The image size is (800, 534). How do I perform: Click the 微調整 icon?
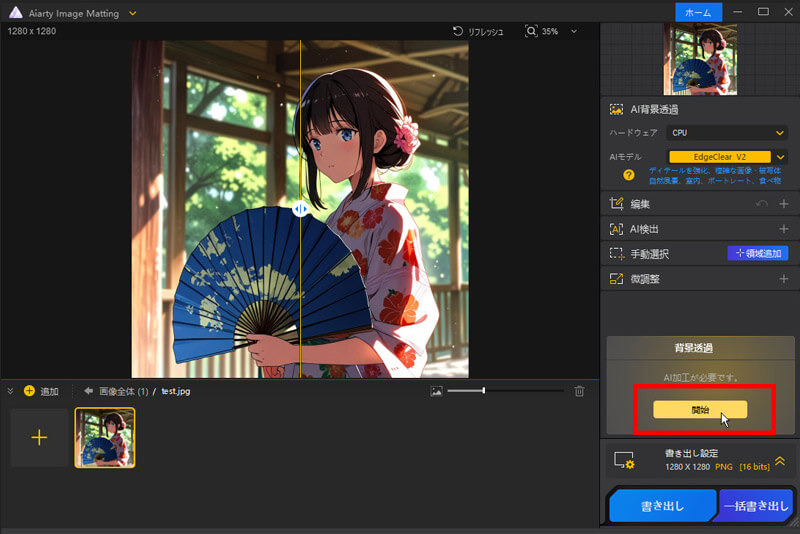coord(616,278)
